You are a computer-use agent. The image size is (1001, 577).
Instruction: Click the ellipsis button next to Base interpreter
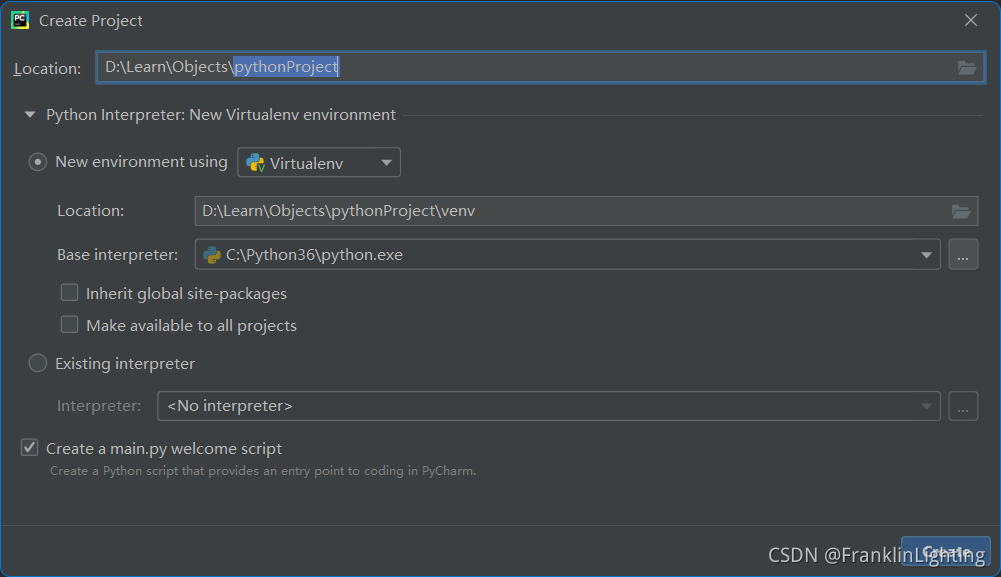click(x=963, y=255)
